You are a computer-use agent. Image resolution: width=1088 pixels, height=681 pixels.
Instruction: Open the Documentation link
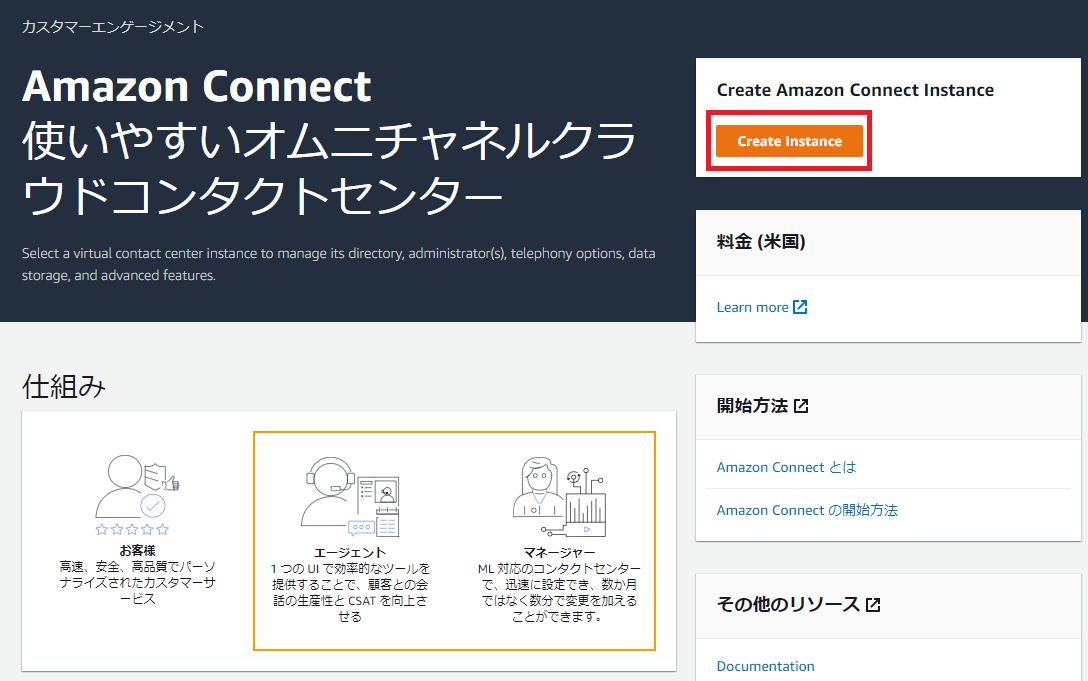pos(765,666)
